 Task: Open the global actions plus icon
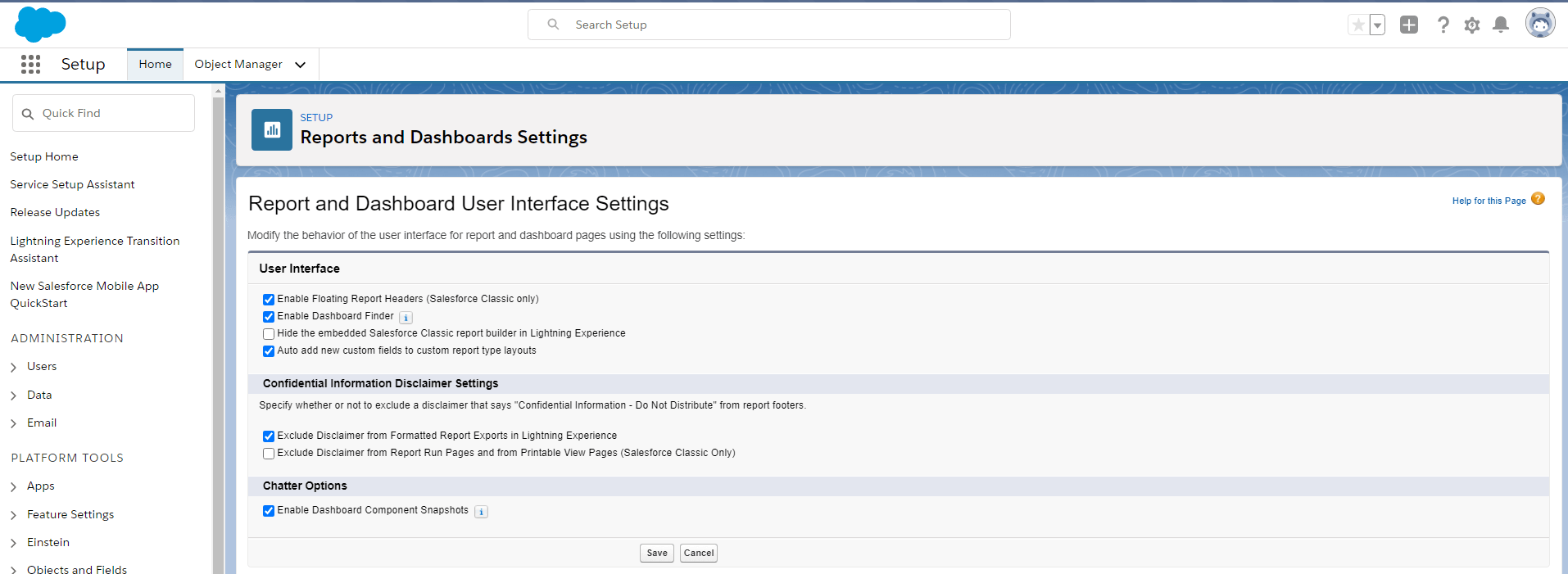(x=1409, y=25)
